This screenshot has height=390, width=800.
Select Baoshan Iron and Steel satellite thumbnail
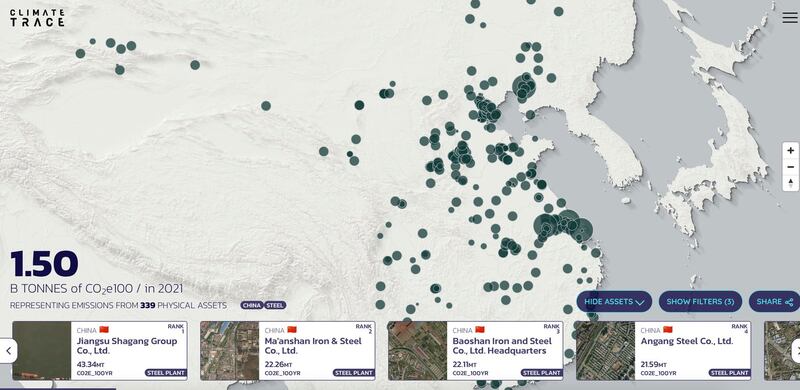tap(417, 351)
